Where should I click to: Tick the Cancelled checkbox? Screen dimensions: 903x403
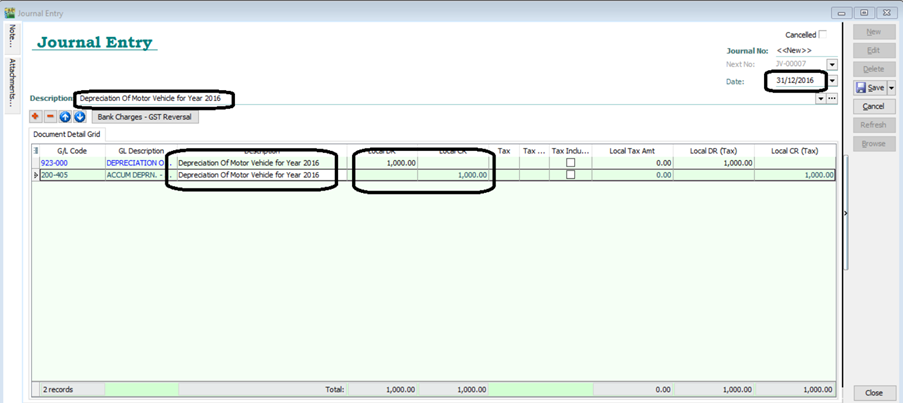[x=823, y=34]
